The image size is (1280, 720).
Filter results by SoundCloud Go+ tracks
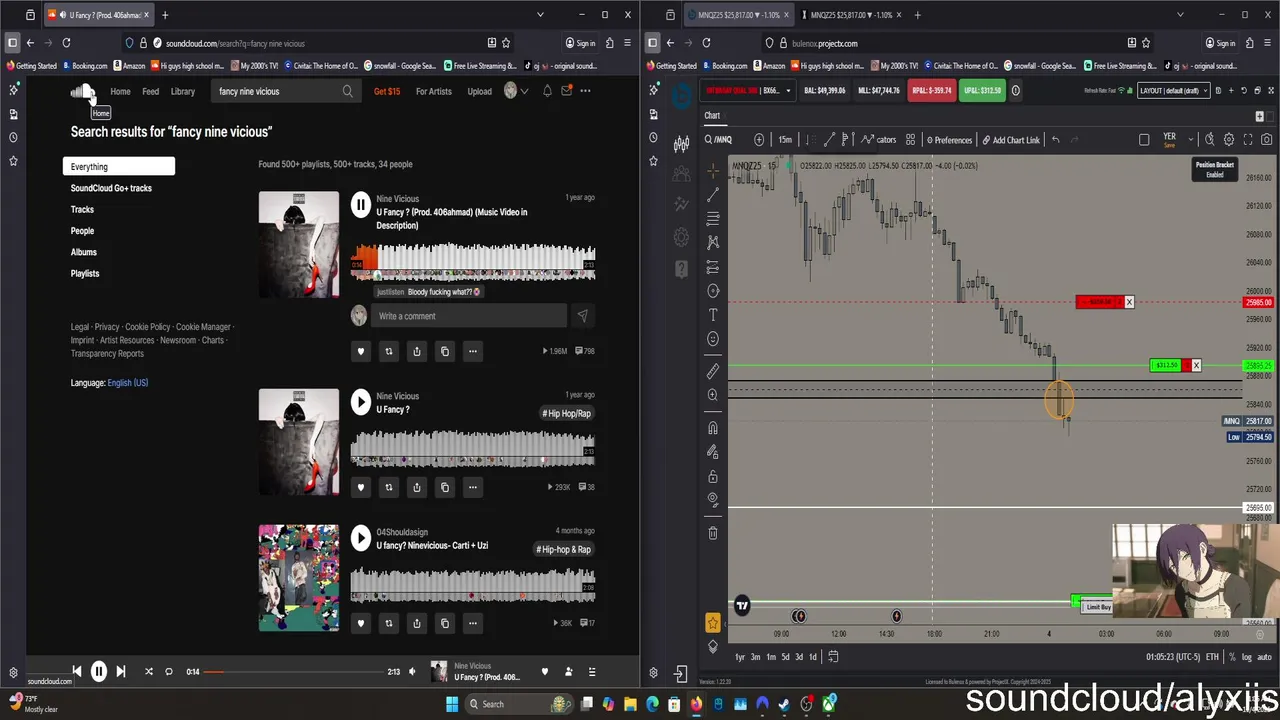click(x=111, y=188)
